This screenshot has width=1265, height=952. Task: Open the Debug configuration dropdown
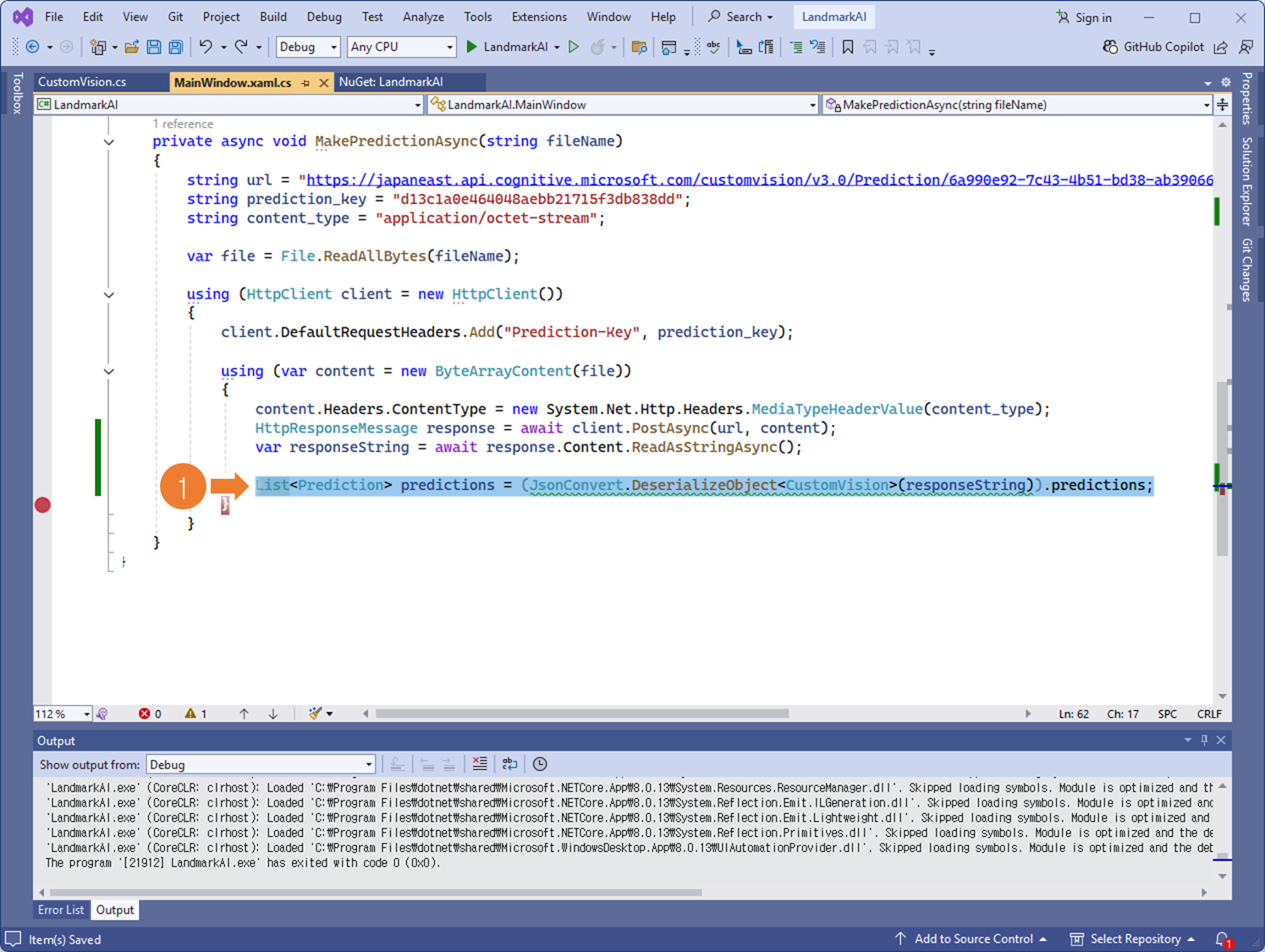pos(308,47)
